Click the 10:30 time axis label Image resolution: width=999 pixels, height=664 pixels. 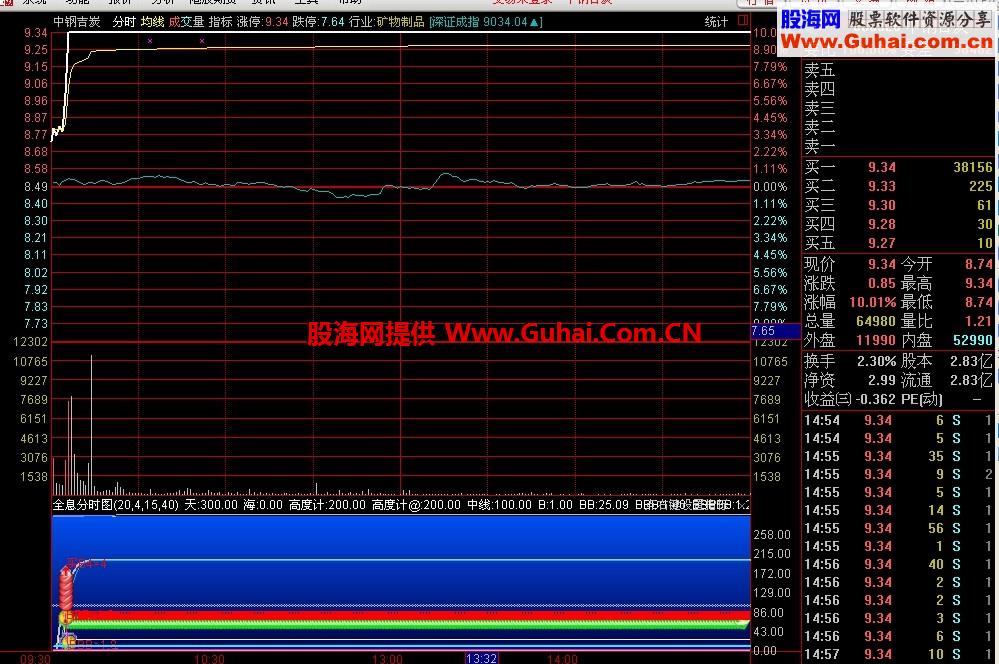click(x=209, y=659)
